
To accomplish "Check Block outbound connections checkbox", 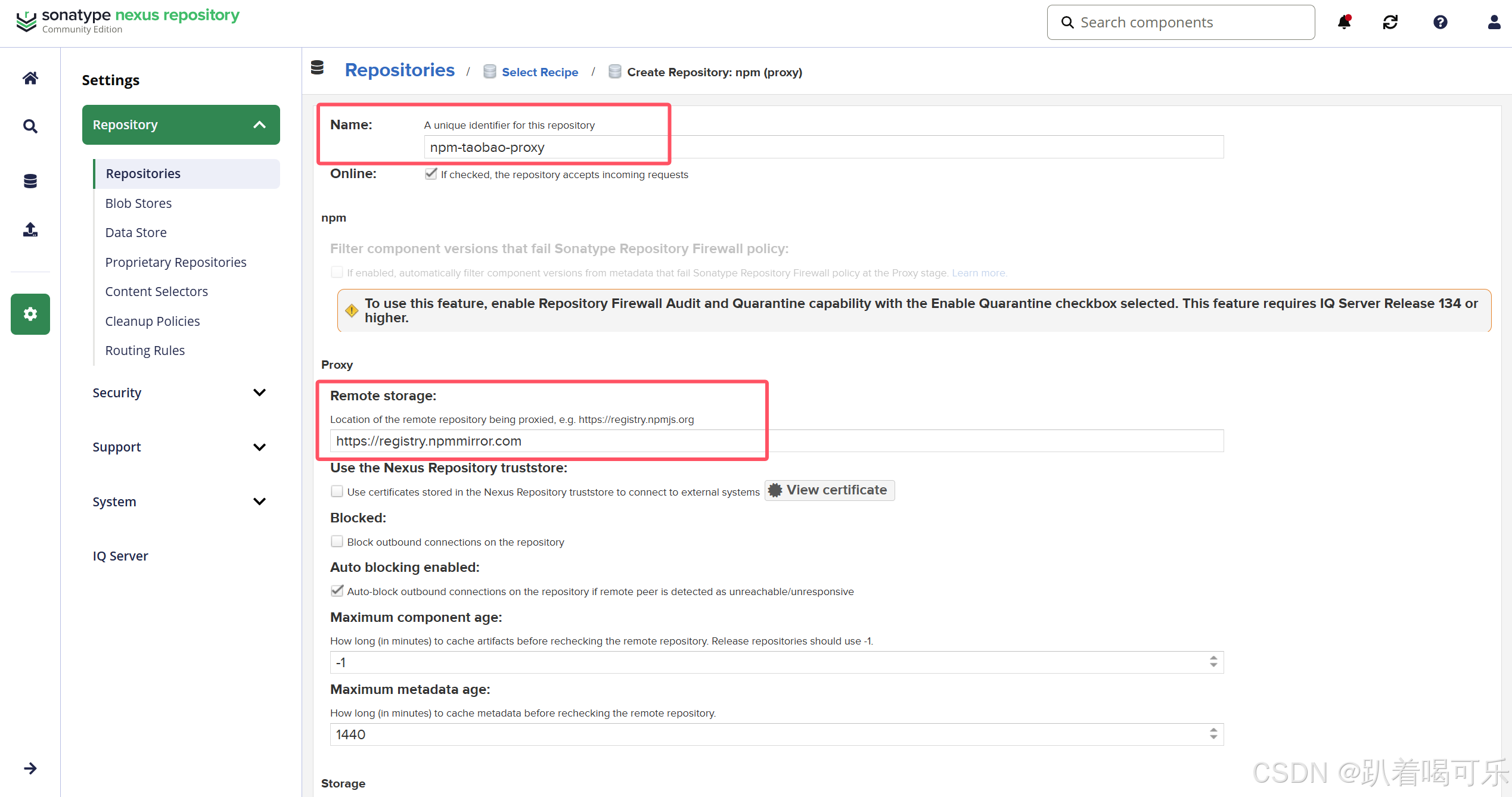I will (x=337, y=541).
